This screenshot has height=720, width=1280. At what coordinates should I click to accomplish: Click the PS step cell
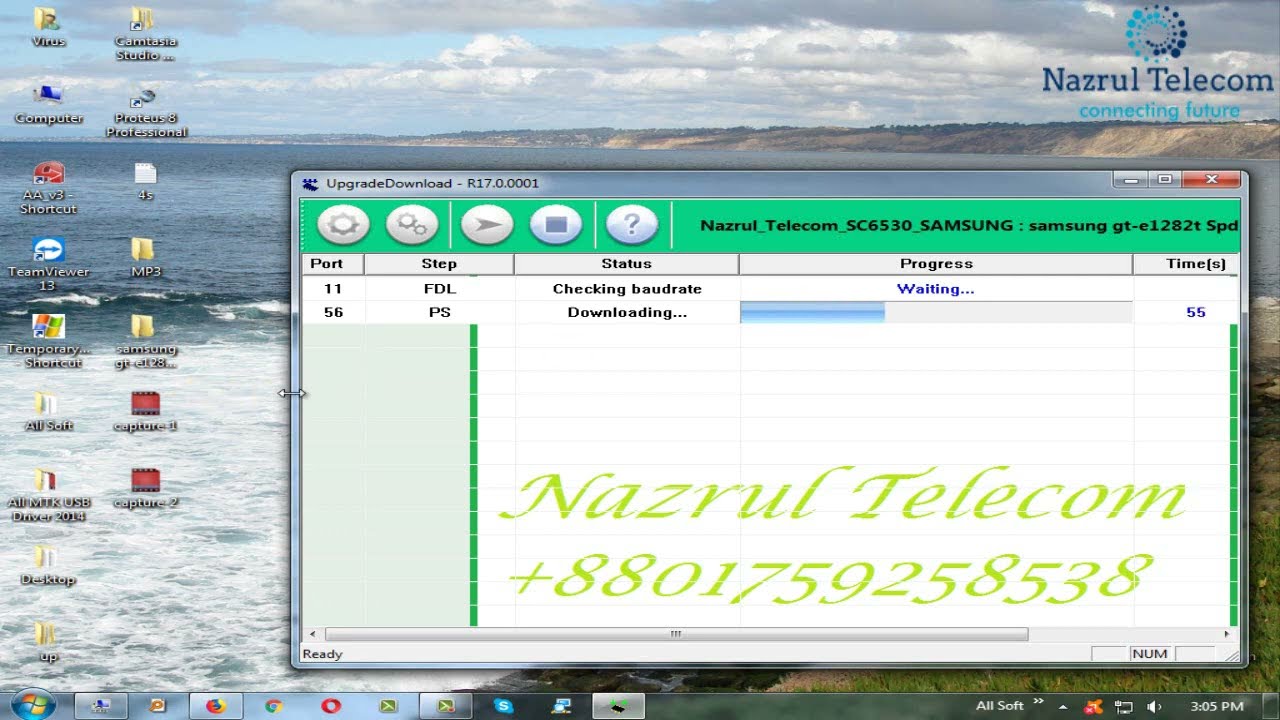coord(439,312)
